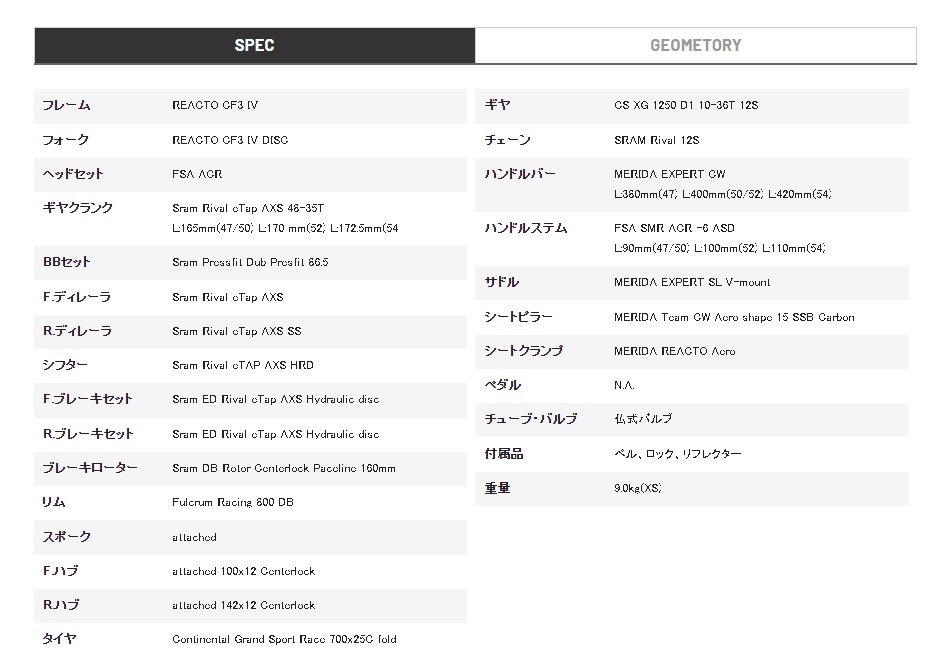Screen dimensions: 945x663
Task: Click the ペダル label
Action: (x=503, y=385)
